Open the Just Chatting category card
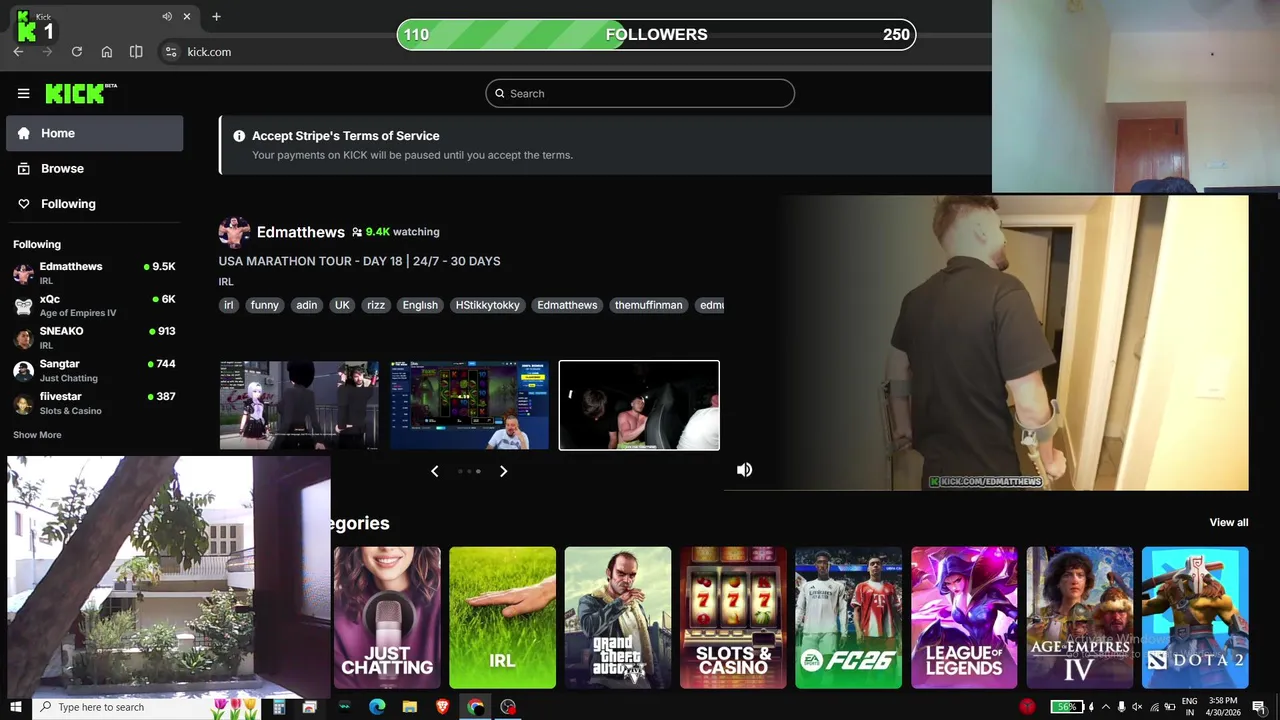This screenshot has height=720, width=1280. pos(387,617)
